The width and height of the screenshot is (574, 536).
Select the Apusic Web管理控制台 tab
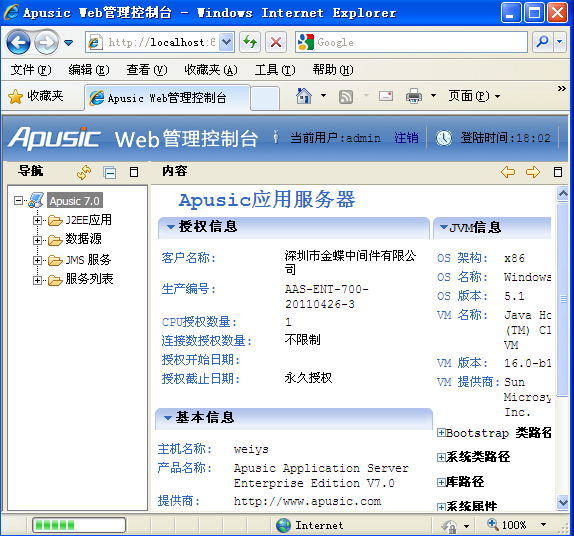pos(167,98)
